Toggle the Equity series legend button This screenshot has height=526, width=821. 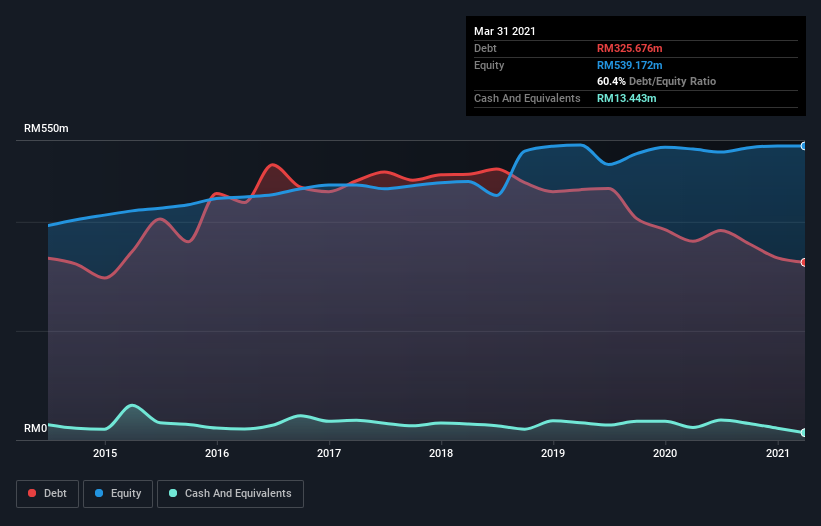[118, 494]
